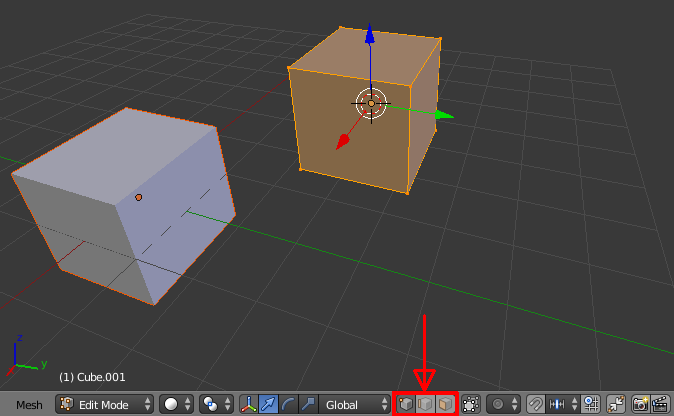Image resolution: width=674 pixels, height=416 pixels.
Task: Click the OpenGL render image camera icon
Action: click(640, 404)
